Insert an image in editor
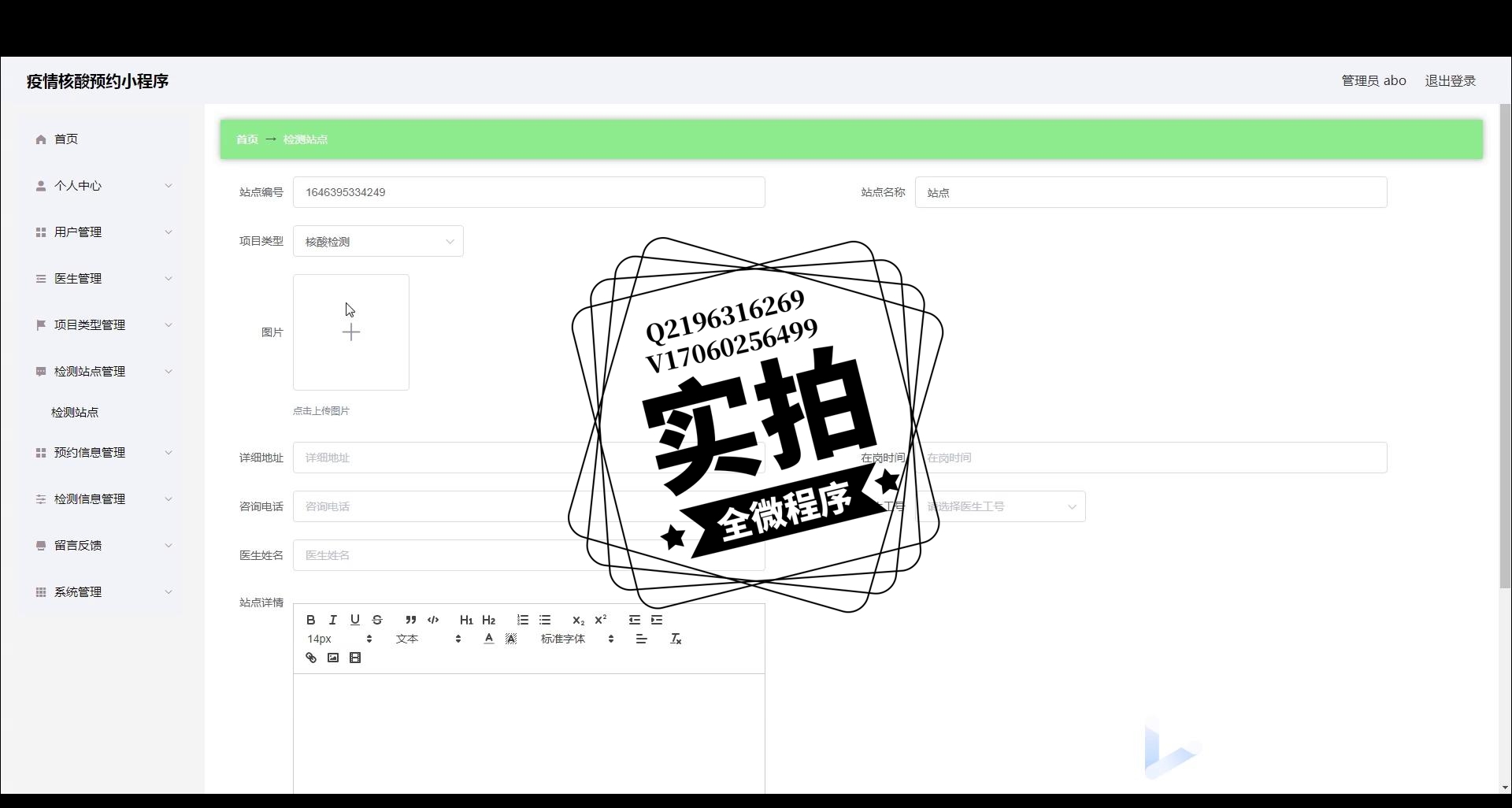The height and width of the screenshot is (808, 1512). tap(332, 658)
